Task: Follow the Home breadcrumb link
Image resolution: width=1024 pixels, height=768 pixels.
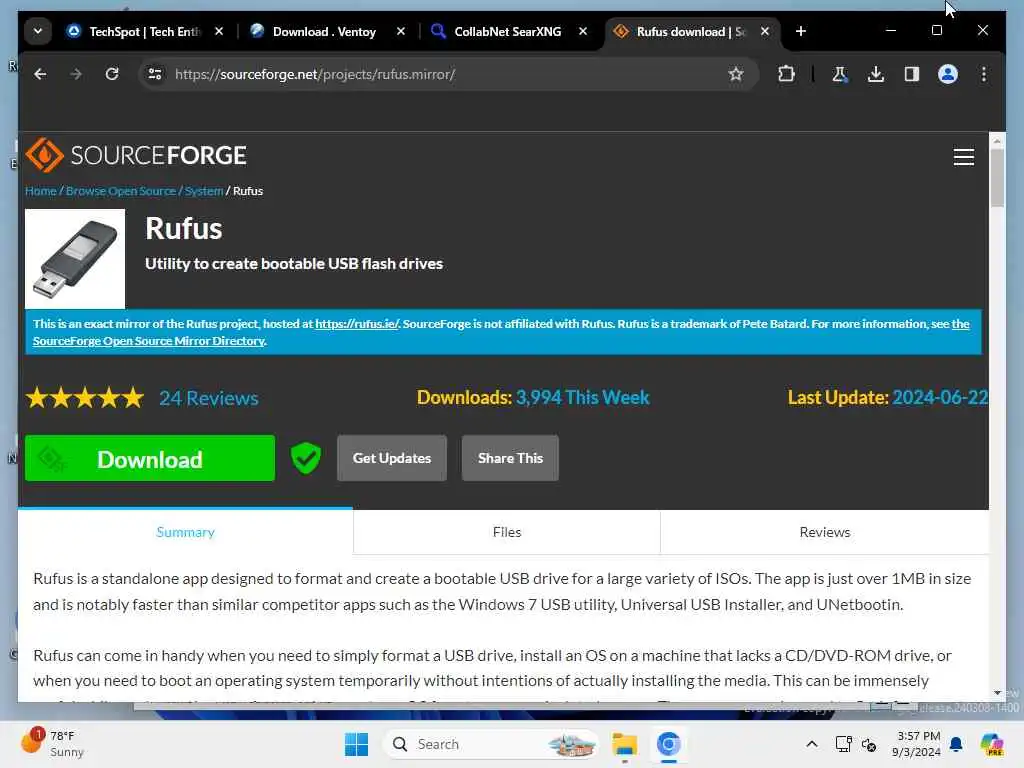Action: pyautogui.click(x=40, y=191)
